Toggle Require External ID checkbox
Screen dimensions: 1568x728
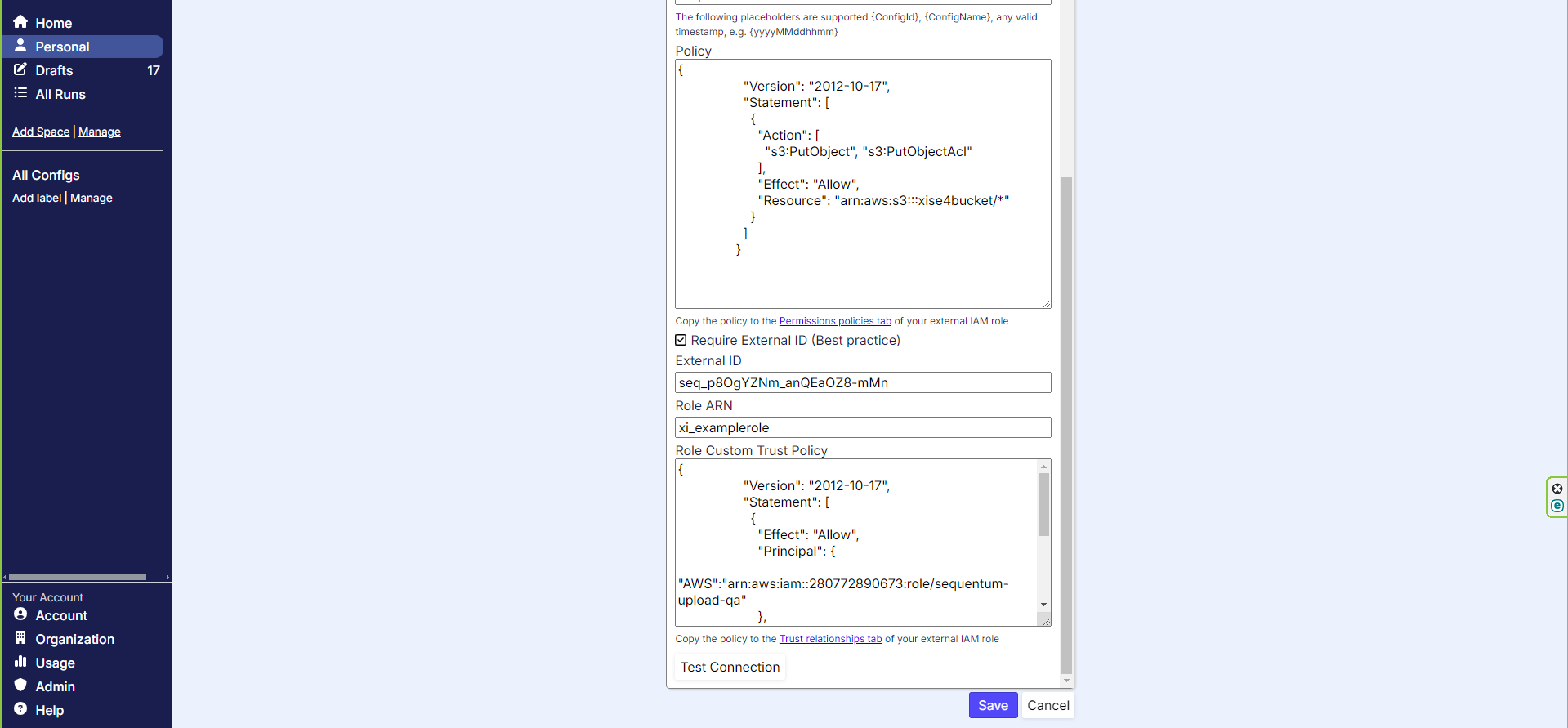[681, 341]
